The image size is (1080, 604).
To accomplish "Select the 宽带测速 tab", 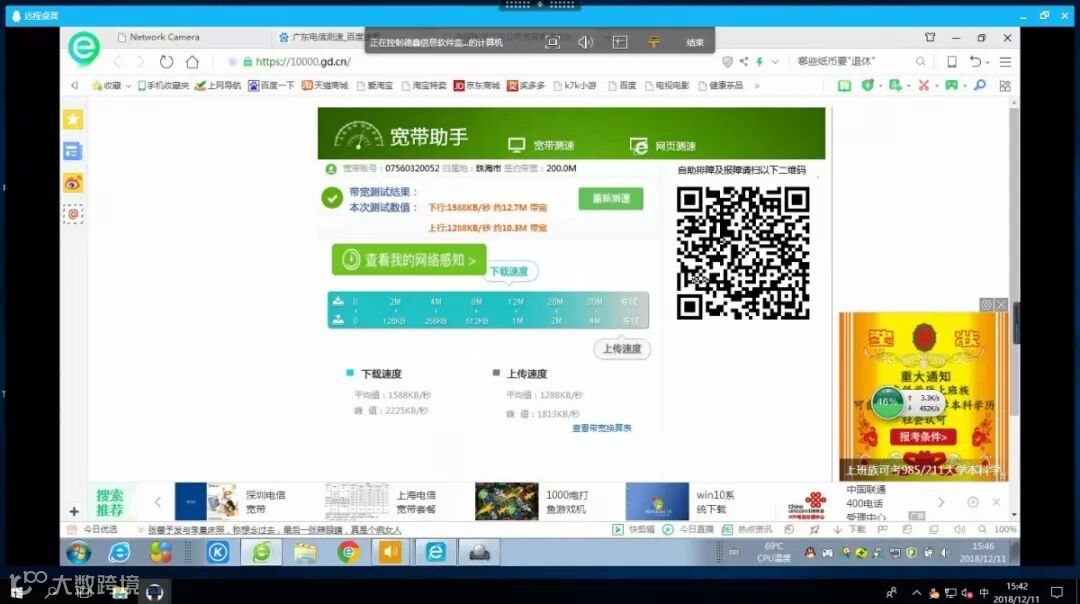I will click(x=541, y=145).
